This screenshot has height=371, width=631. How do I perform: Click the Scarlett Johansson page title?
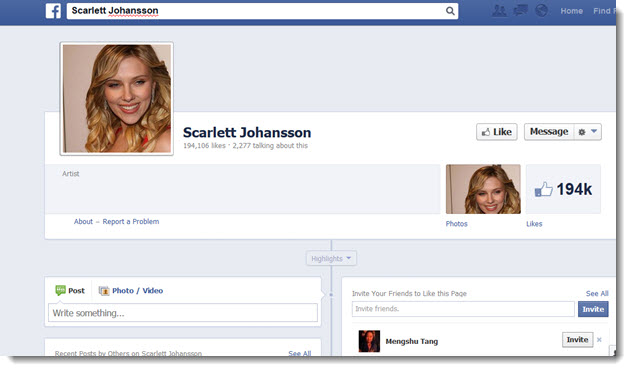pyautogui.click(x=247, y=132)
